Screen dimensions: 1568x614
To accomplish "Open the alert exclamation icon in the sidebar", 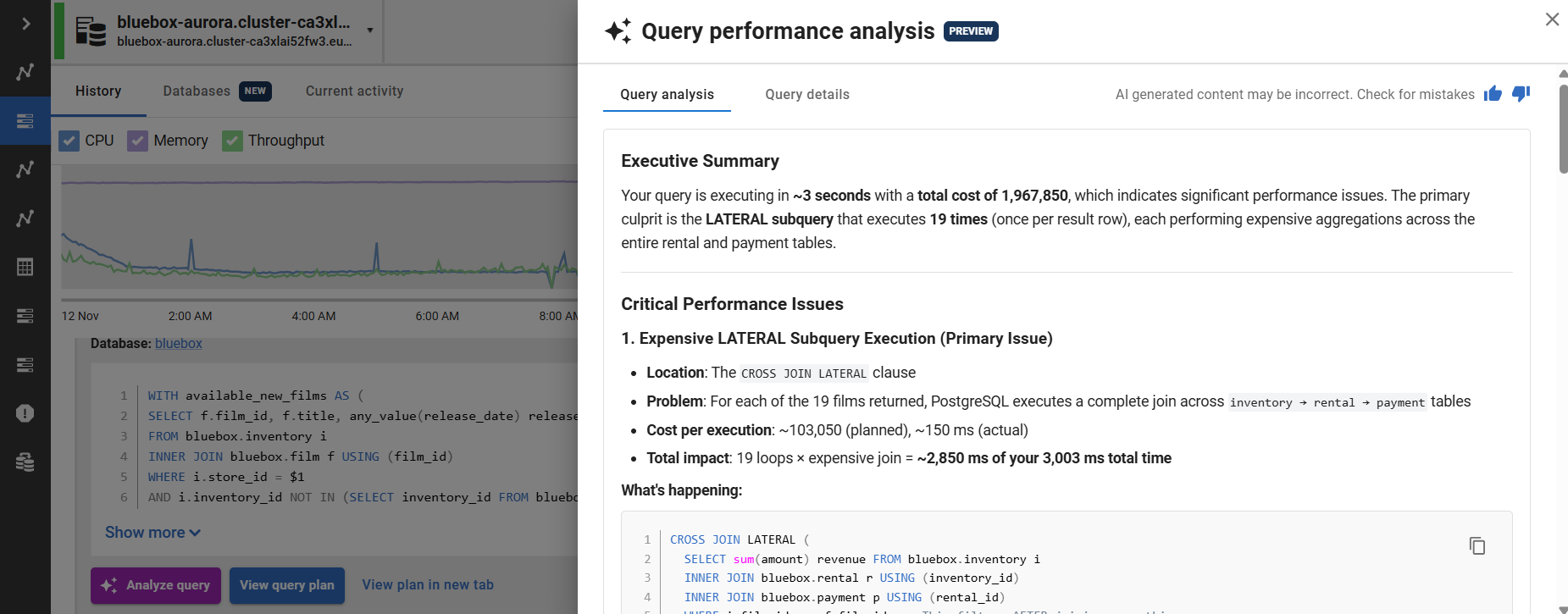I will pos(25,413).
